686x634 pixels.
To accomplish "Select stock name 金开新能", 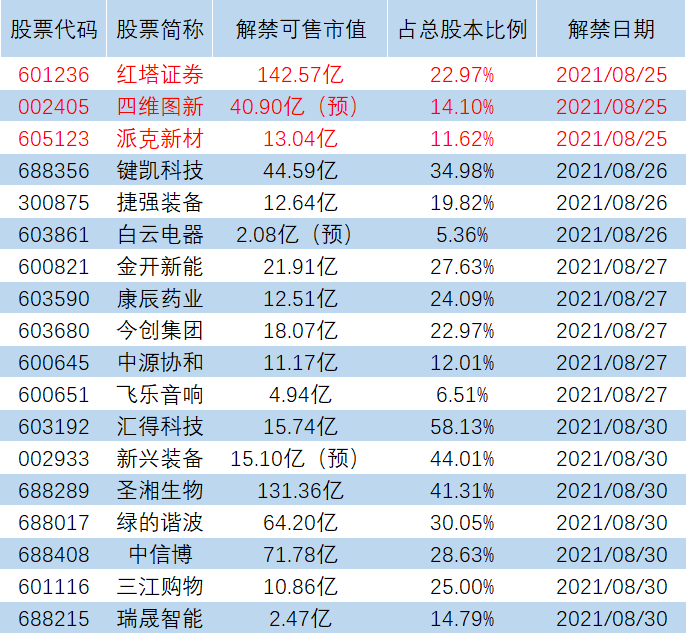I will point(160,266).
